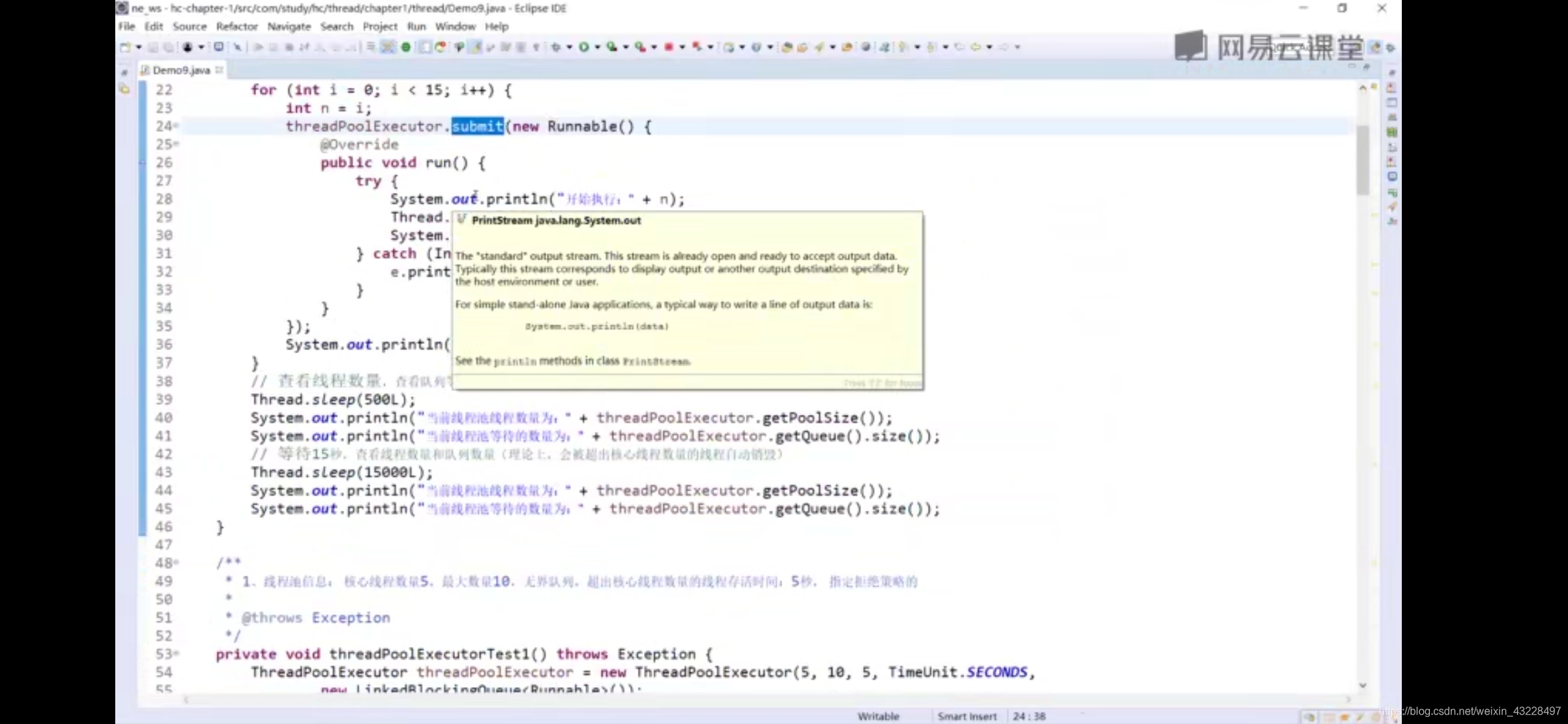Click the Resume debug toolbar icon

click(x=258, y=47)
